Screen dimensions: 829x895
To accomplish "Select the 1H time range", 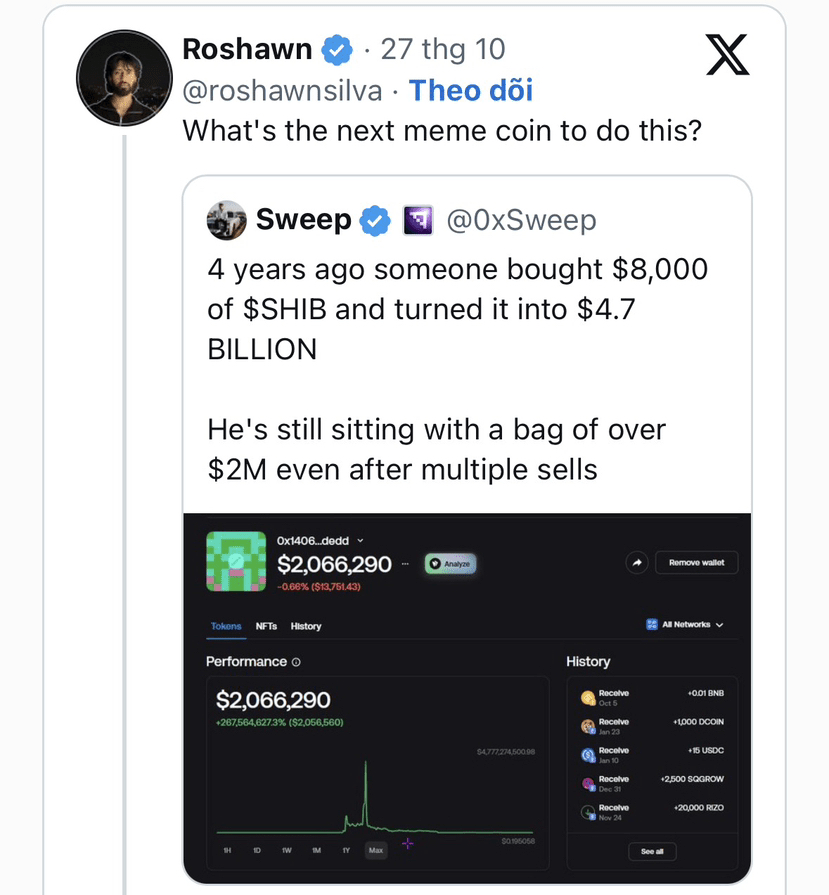I will 228,851.
